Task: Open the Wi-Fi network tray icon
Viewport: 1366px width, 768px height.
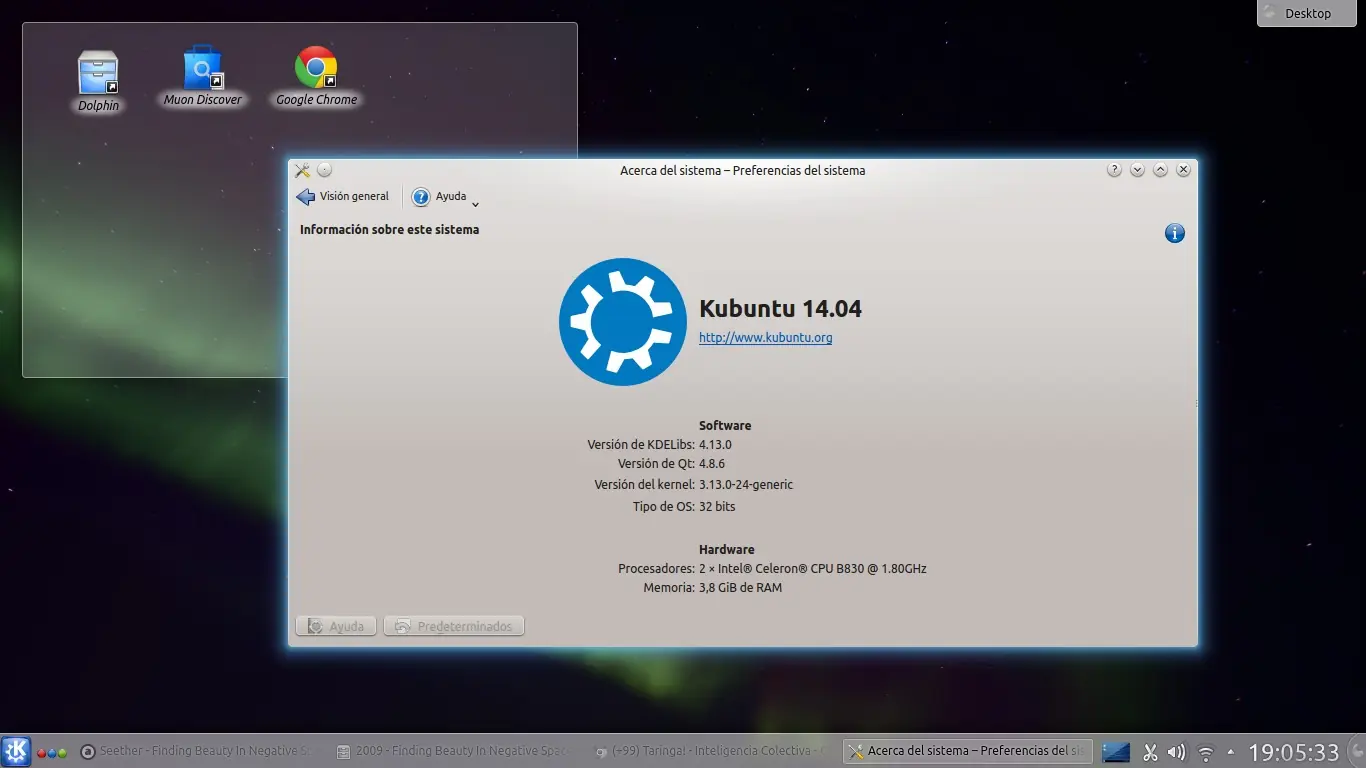Action: [x=1206, y=752]
